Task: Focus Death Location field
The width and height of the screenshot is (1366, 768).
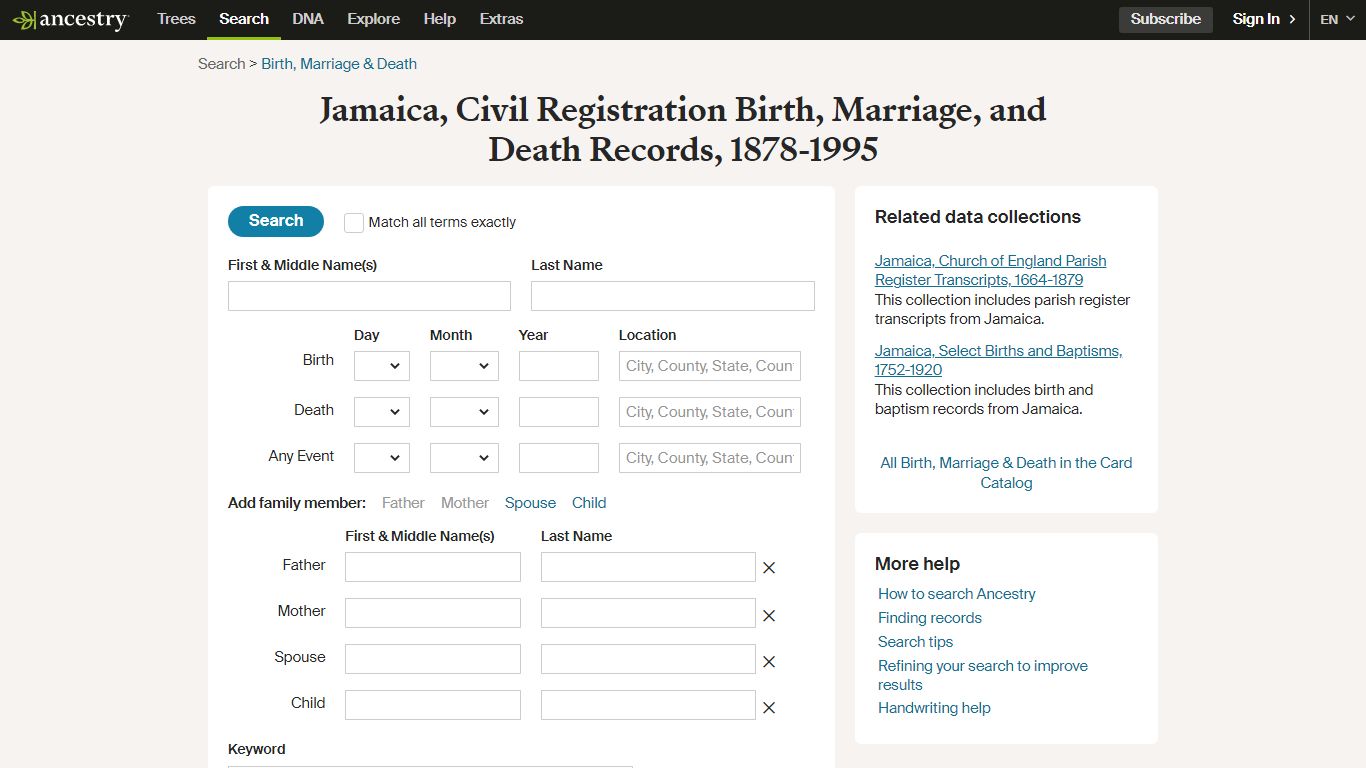Action: 710,412
